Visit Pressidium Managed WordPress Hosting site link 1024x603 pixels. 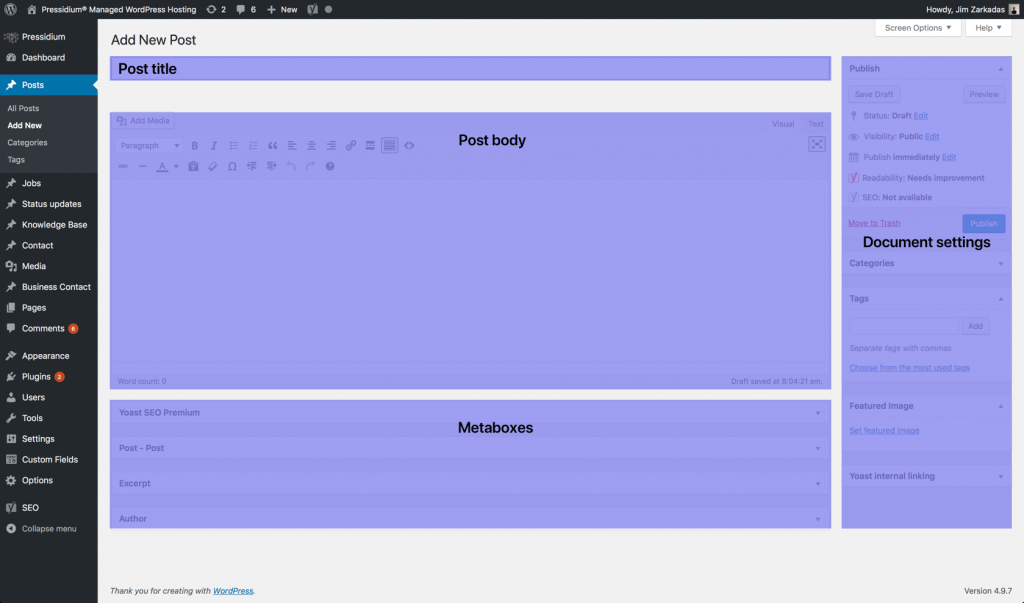[111, 9]
